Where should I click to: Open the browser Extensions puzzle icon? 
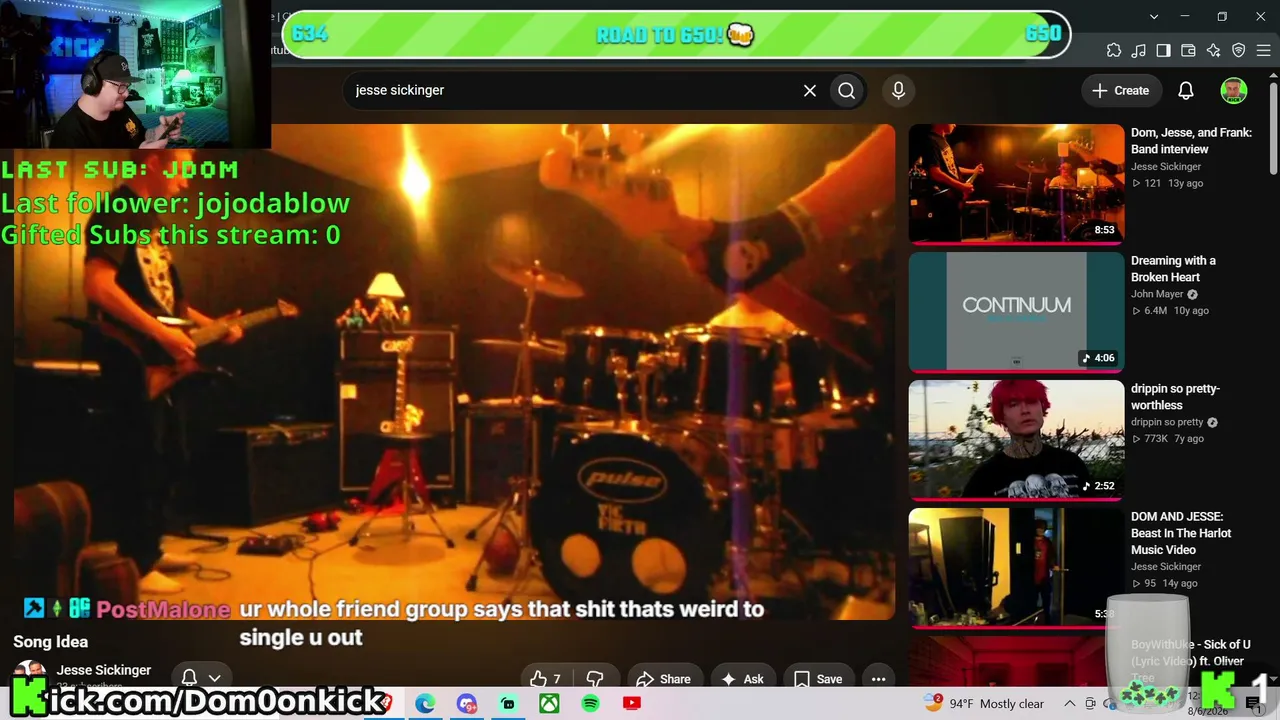click(1114, 51)
